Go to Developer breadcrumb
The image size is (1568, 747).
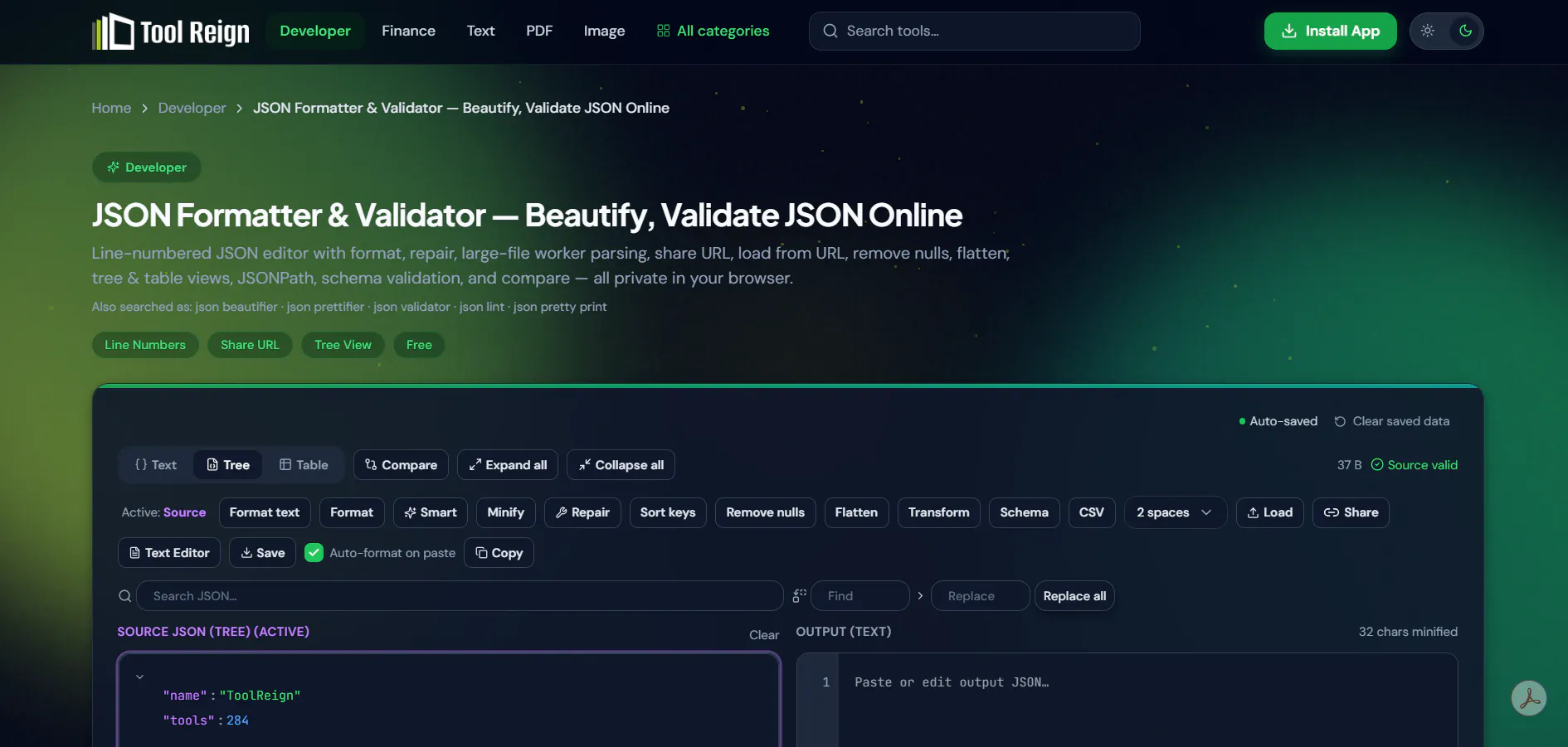coord(192,108)
